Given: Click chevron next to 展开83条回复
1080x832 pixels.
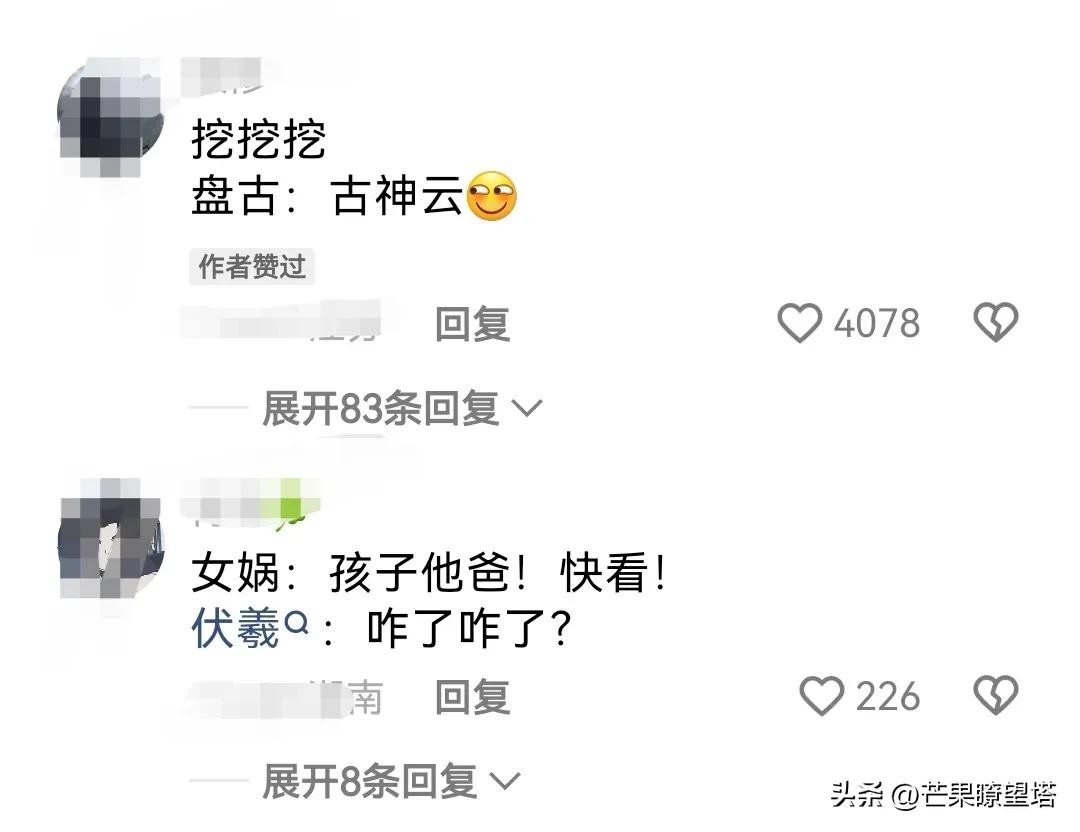Looking at the screenshot, I should (528, 408).
